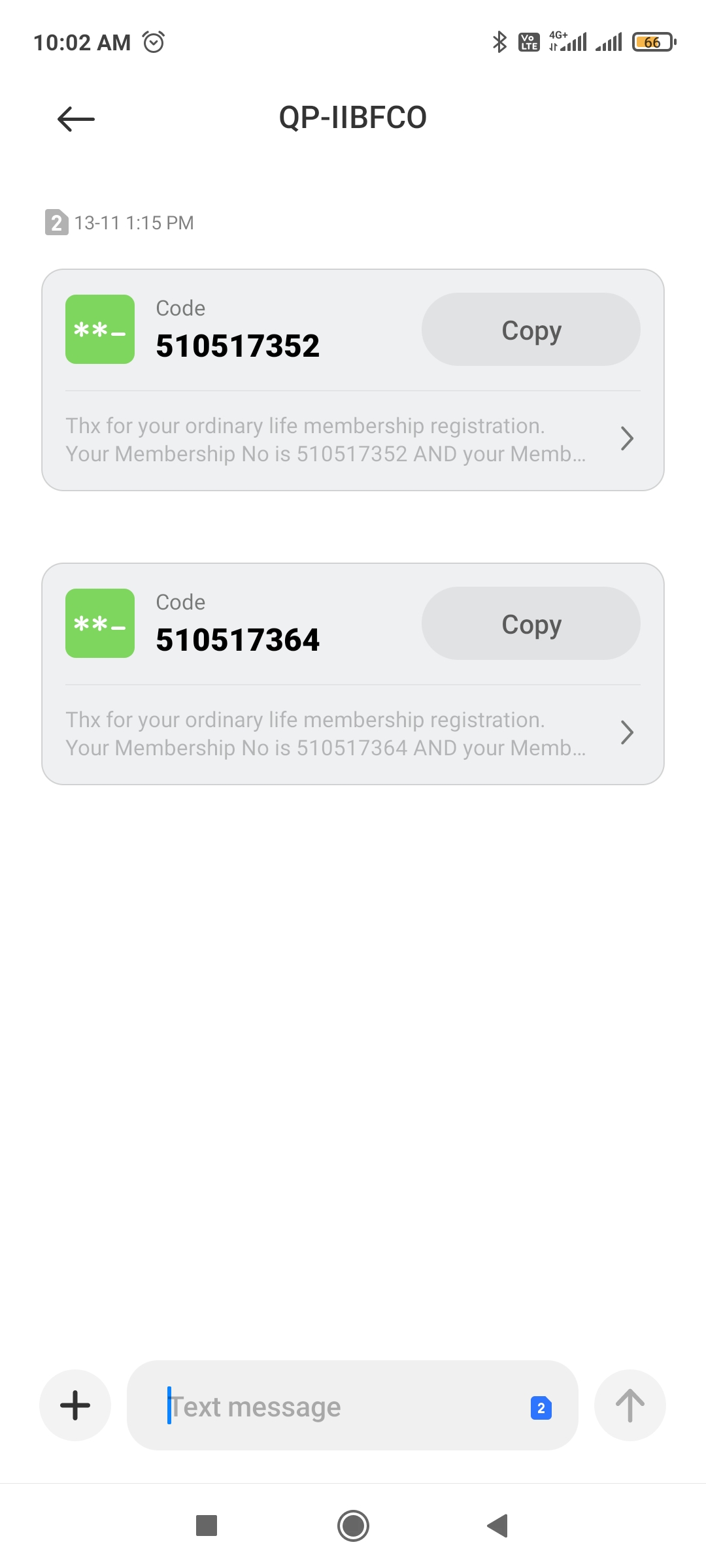This screenshot has height=1568, width=706.
Task: Copy code 510517352
Action: (x=531, y=329)
